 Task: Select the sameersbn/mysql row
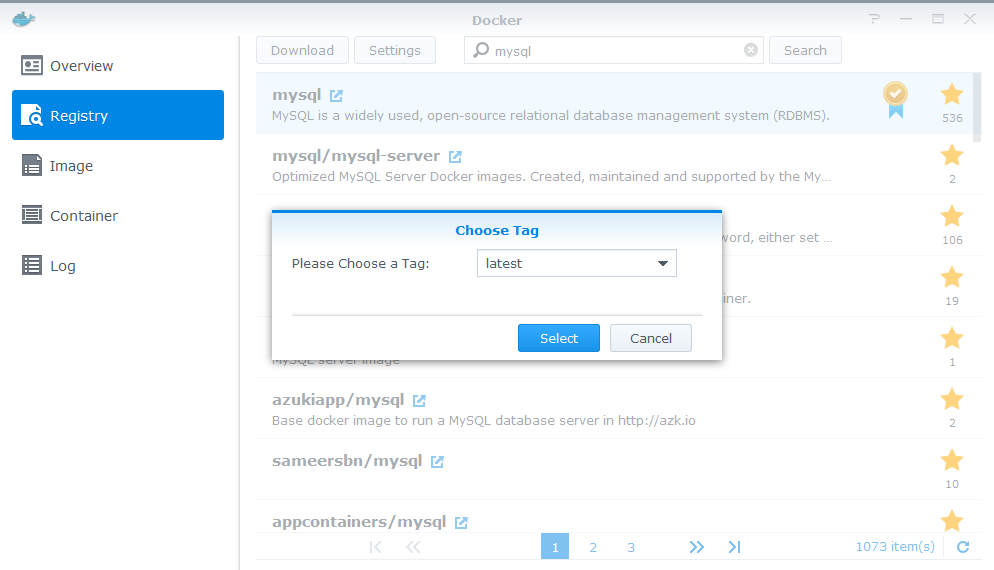[615, 469]
